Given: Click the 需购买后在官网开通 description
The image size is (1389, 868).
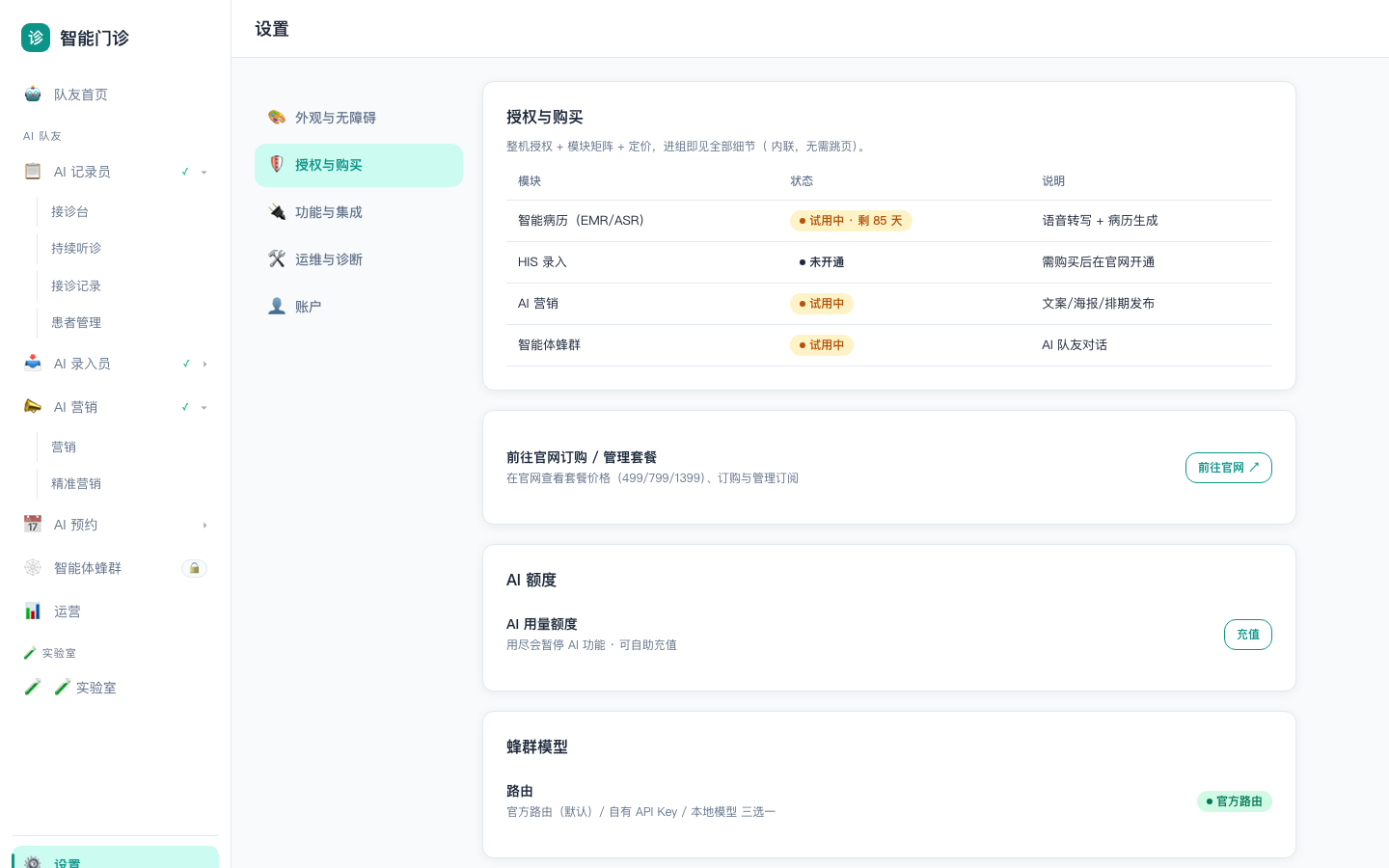Looking at the screenshot, I should pyautogui.click(x=1098, y=262).
